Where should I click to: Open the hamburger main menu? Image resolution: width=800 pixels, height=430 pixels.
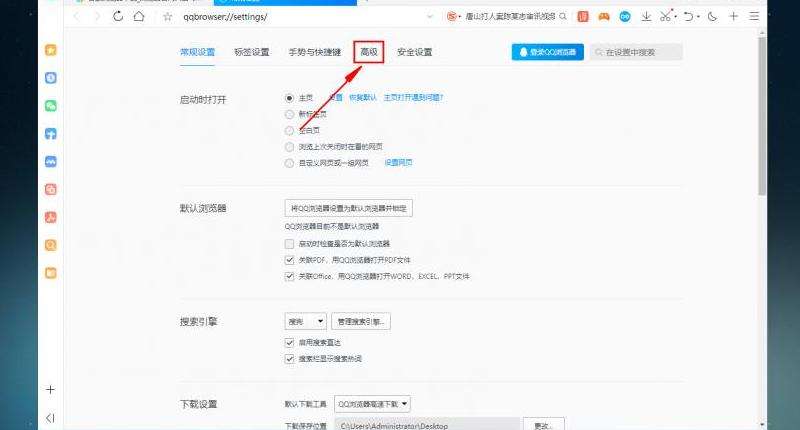tap(754, 16)
